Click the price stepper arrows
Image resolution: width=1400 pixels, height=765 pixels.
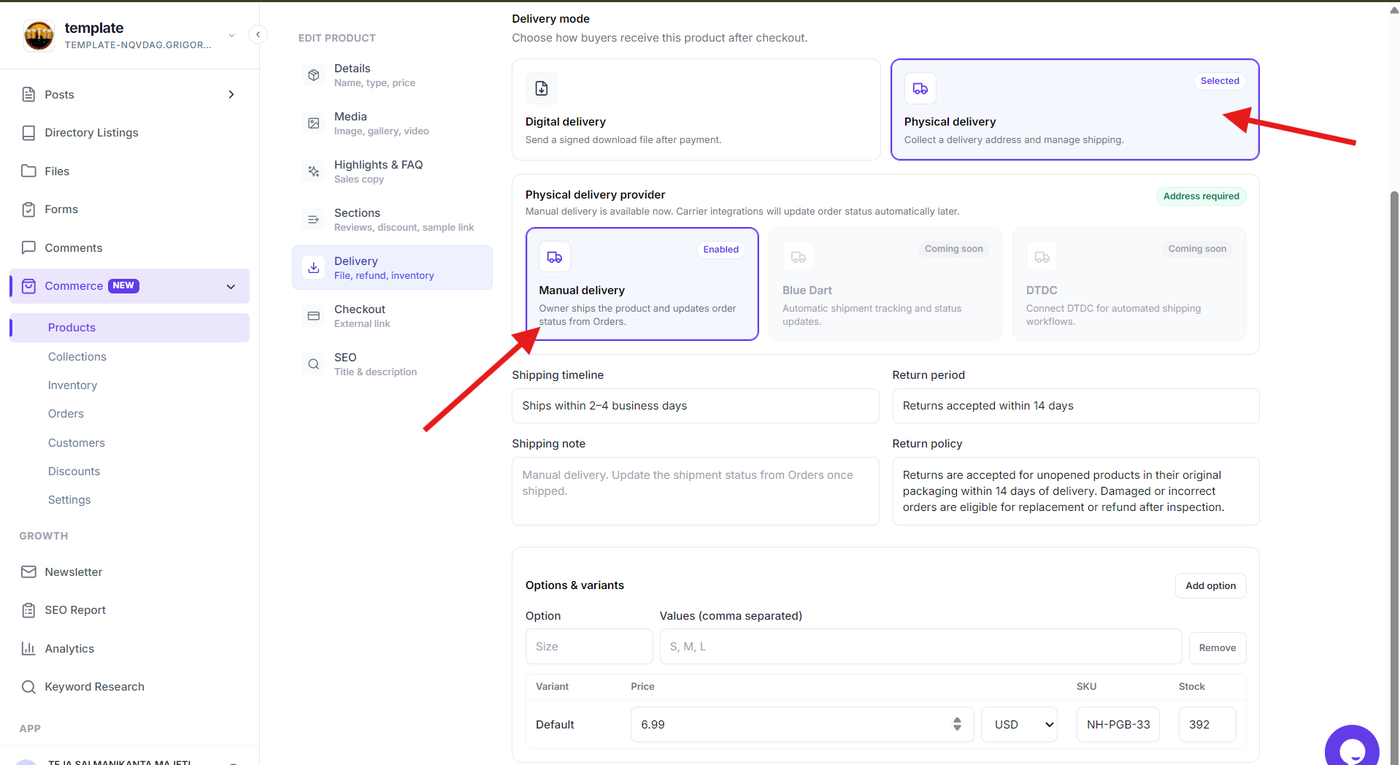point(957,724)
